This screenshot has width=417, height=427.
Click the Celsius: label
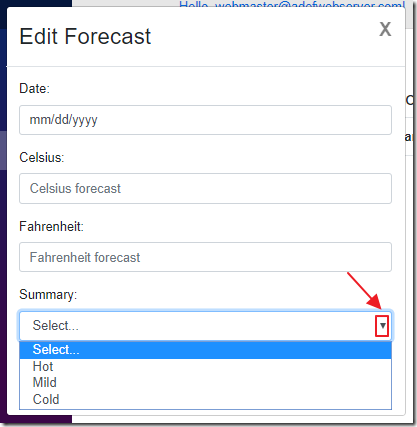tap(42, 157)
